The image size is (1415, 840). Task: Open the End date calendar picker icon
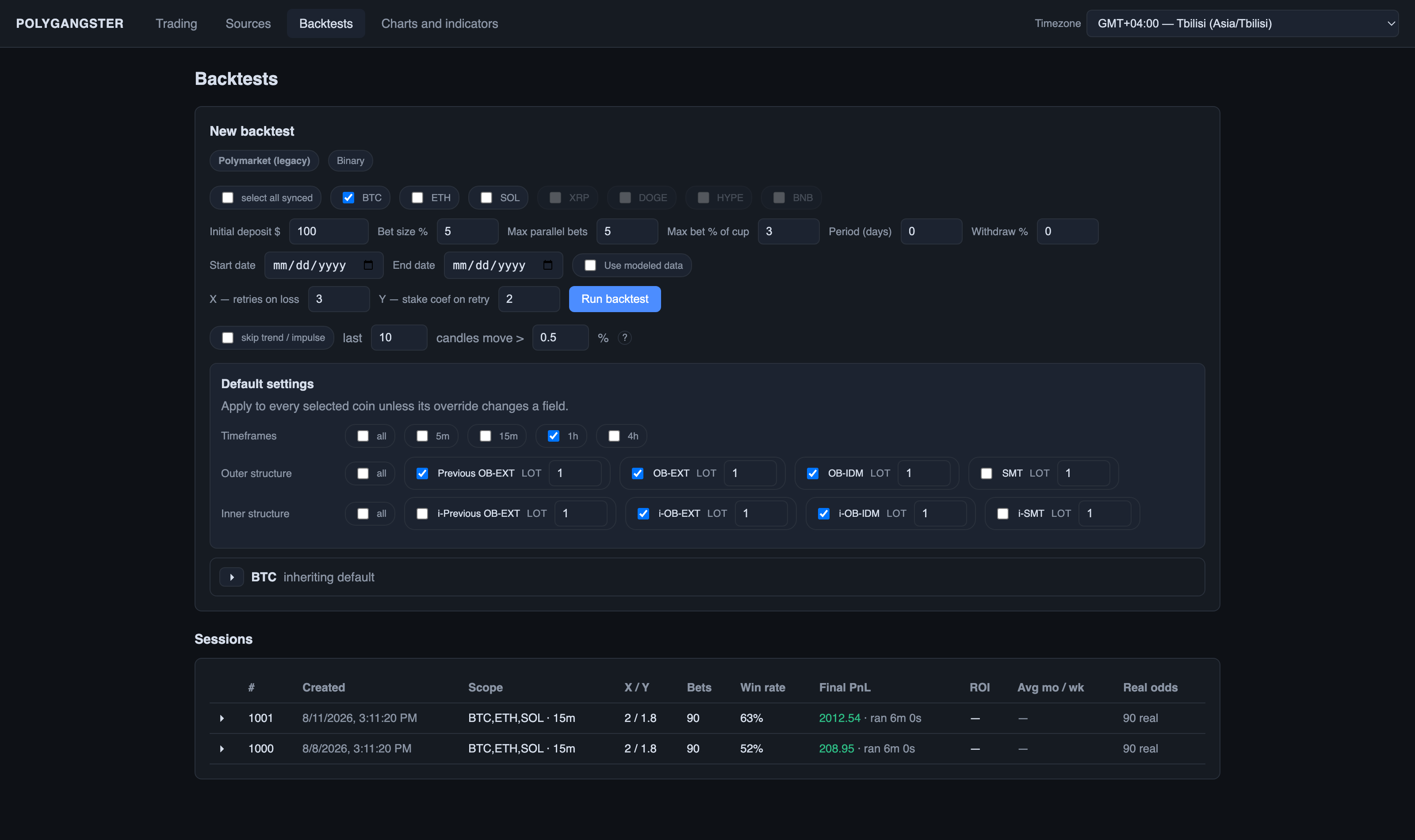547,265
